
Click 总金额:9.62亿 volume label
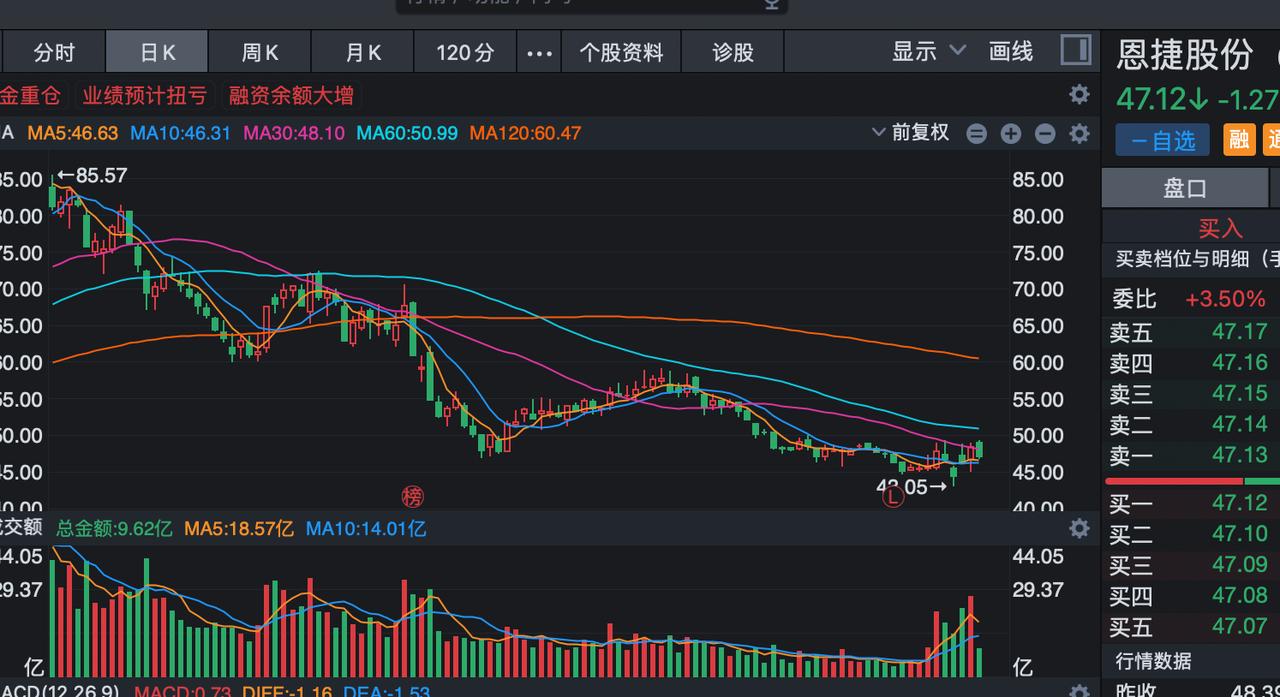click(x=114, y=528)
